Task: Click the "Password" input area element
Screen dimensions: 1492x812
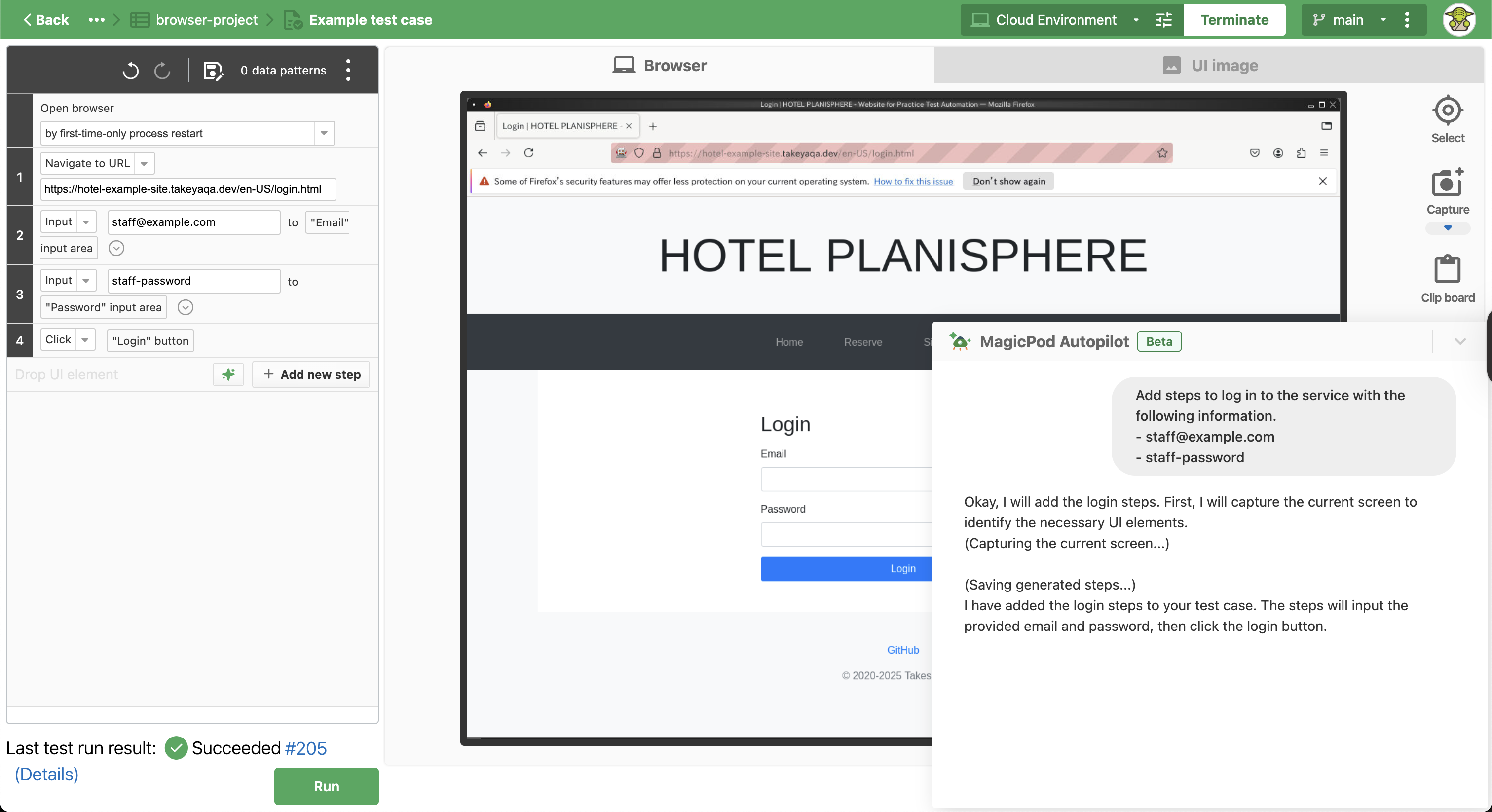Action: (x=104, y=307)
